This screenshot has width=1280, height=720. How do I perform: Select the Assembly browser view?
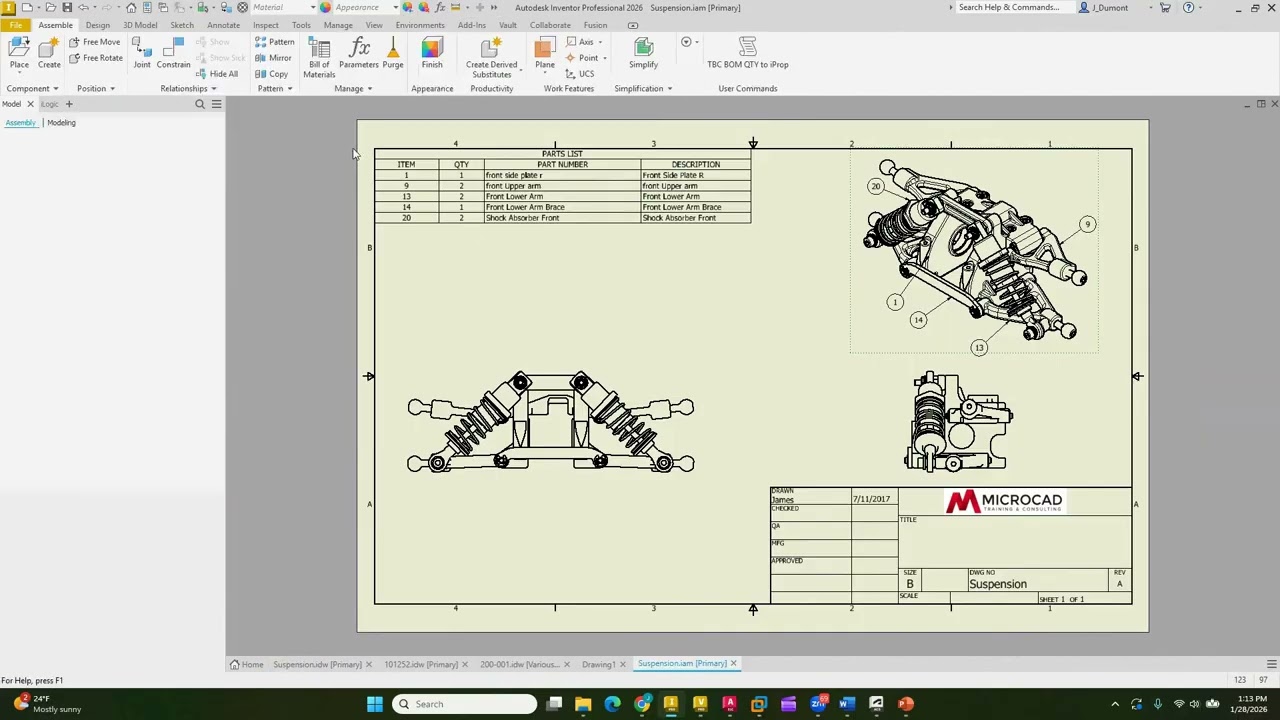click(x=20, y=123)
